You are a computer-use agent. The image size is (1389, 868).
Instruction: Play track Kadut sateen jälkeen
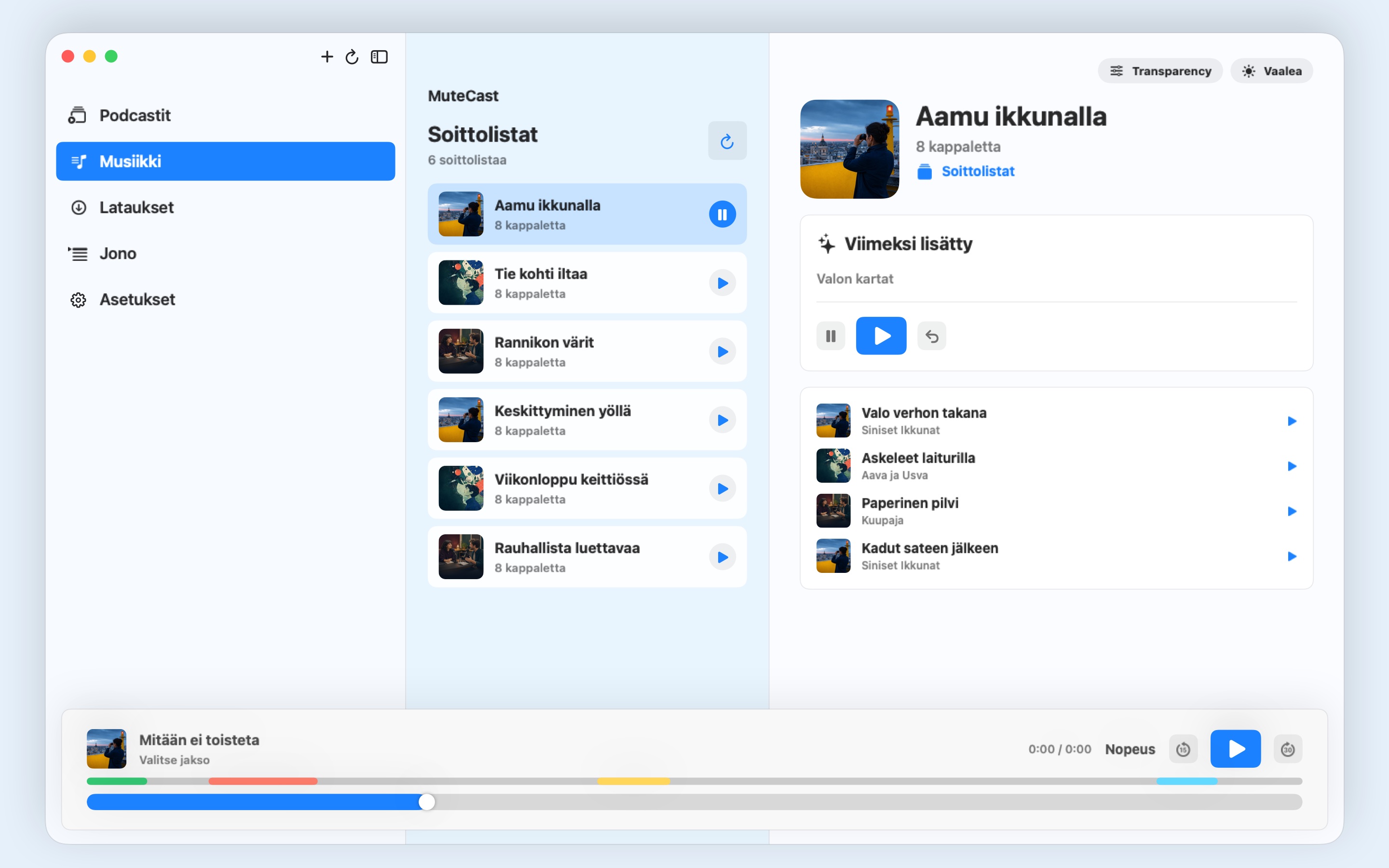tap(1292, 556)
